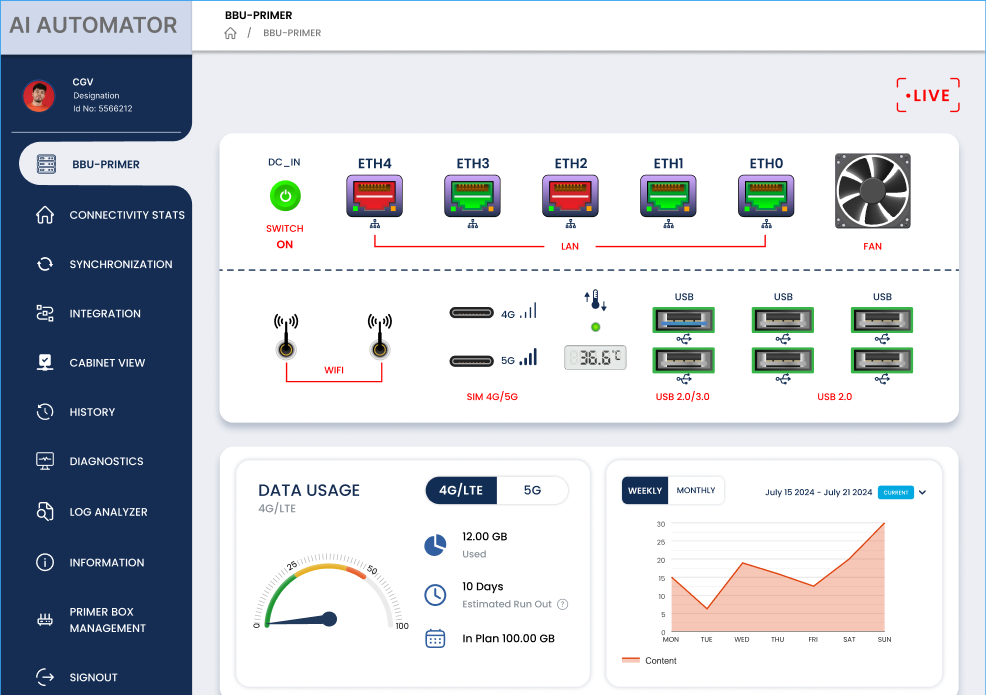
Task: Click the home icon in breadcrumb
Action: click(x=231, y=33)
